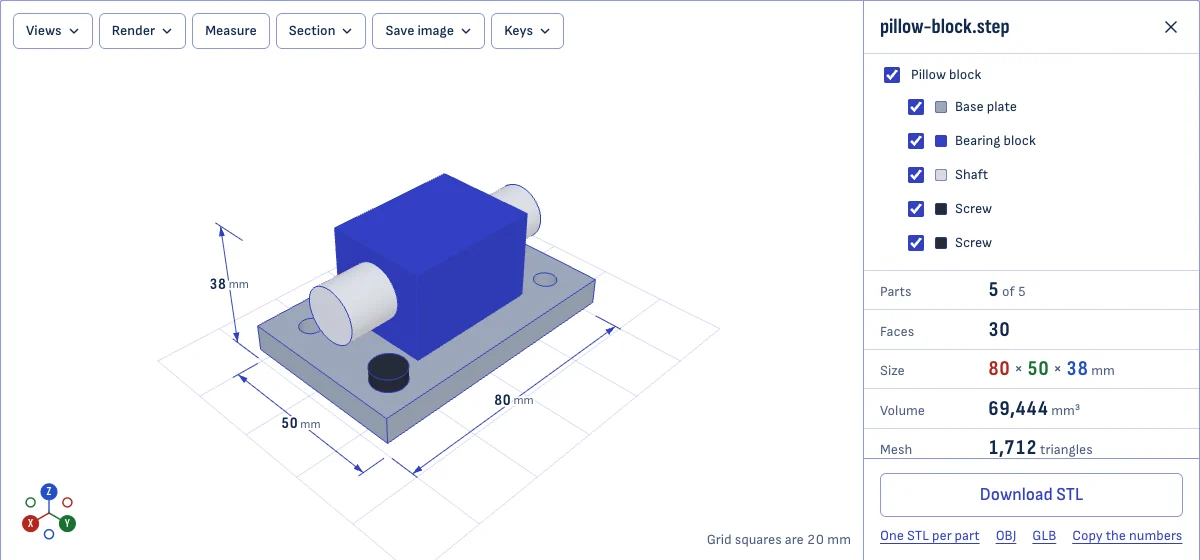1200x560 pixels.
Task: Click the Z axis on the orientation gizmo
Action: (48, 491)
